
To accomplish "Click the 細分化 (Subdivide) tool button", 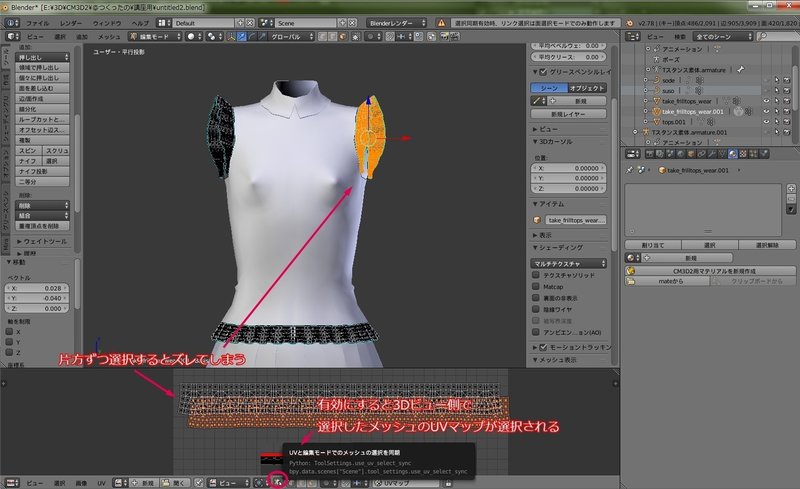I will [42, 109].
